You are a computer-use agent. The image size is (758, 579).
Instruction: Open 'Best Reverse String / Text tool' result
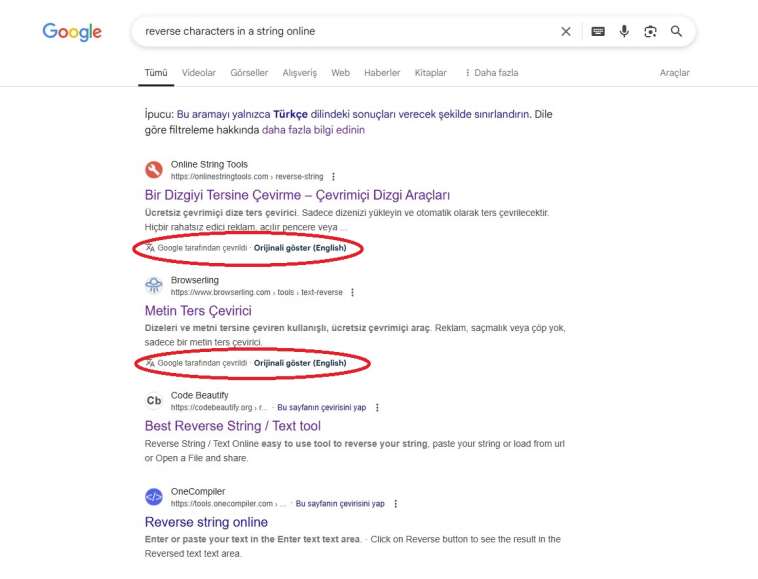click(x=232, y=426)
